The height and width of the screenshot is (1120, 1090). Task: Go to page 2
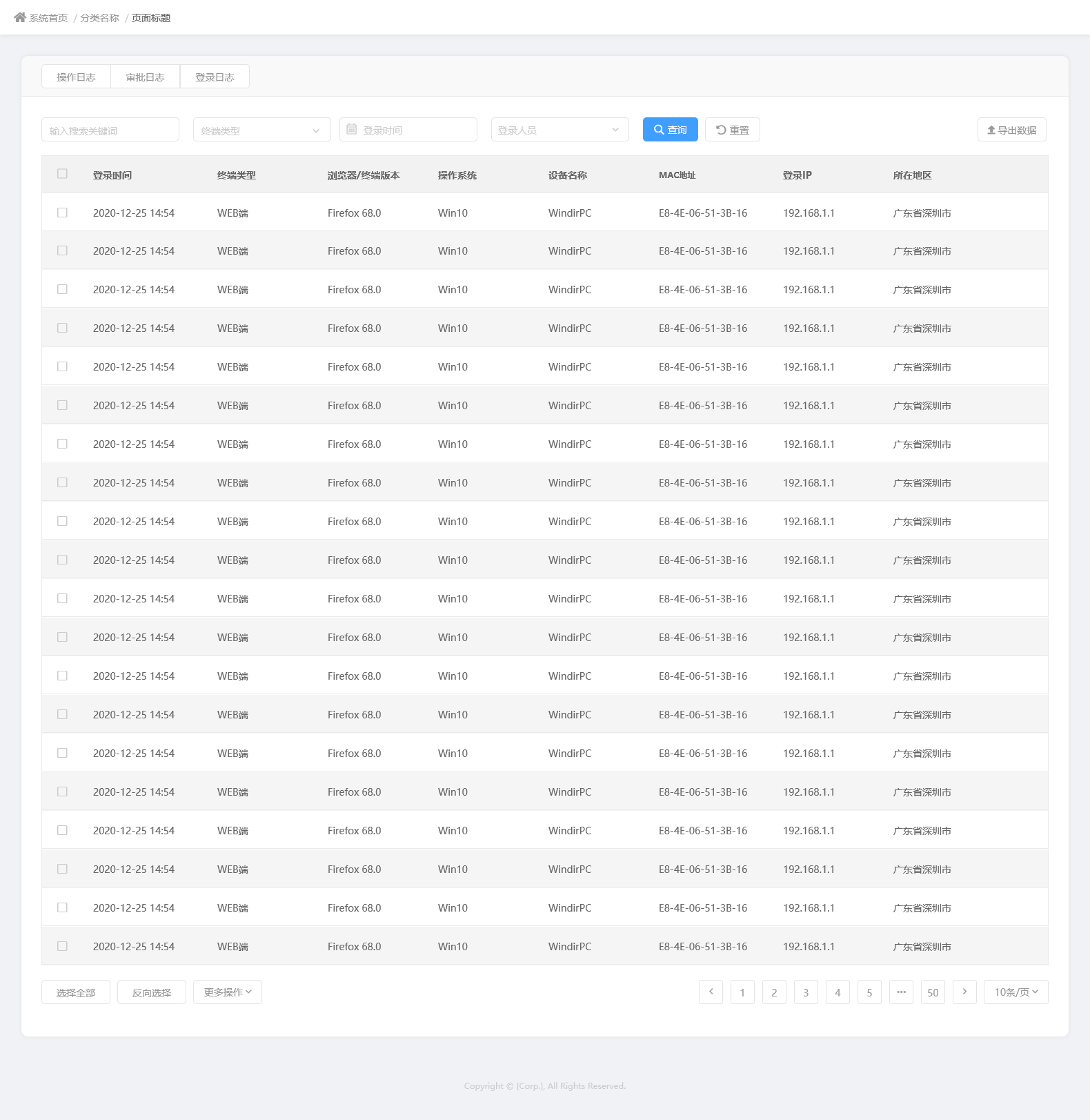coord(774,992)
